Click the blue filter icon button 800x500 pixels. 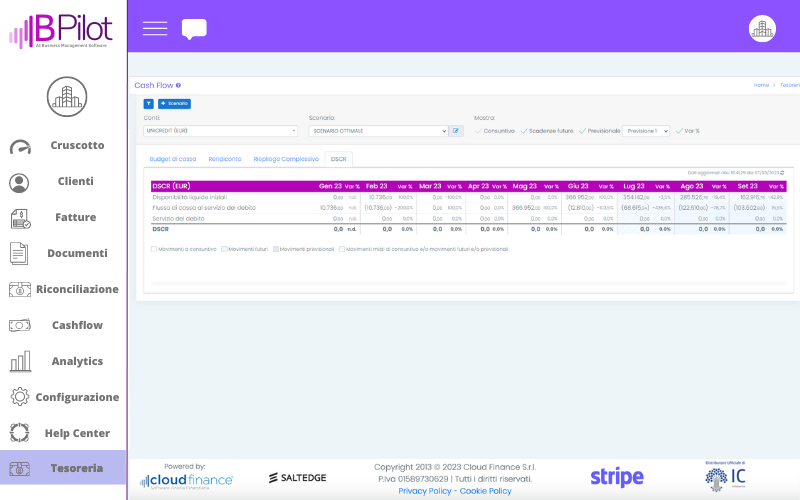point(148,104)
